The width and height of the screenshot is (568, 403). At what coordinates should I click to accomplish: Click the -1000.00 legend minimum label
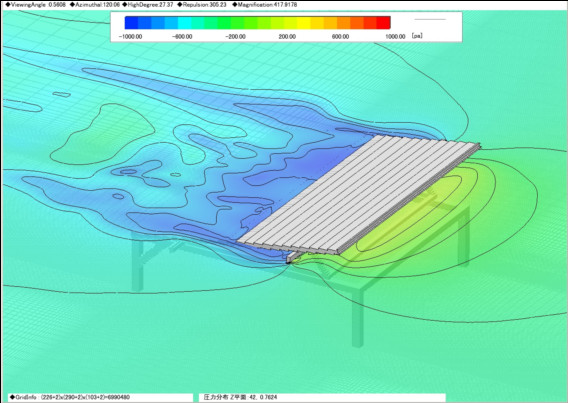[x=130, y=37]
